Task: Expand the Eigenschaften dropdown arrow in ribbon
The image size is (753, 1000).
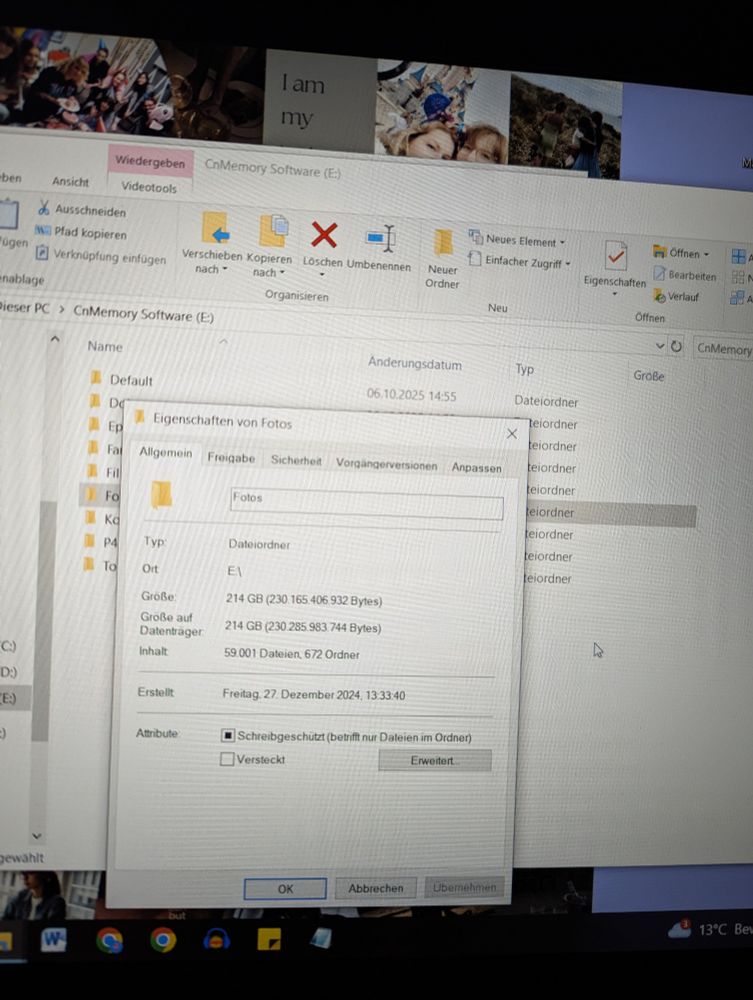Action: pos(615,294)
